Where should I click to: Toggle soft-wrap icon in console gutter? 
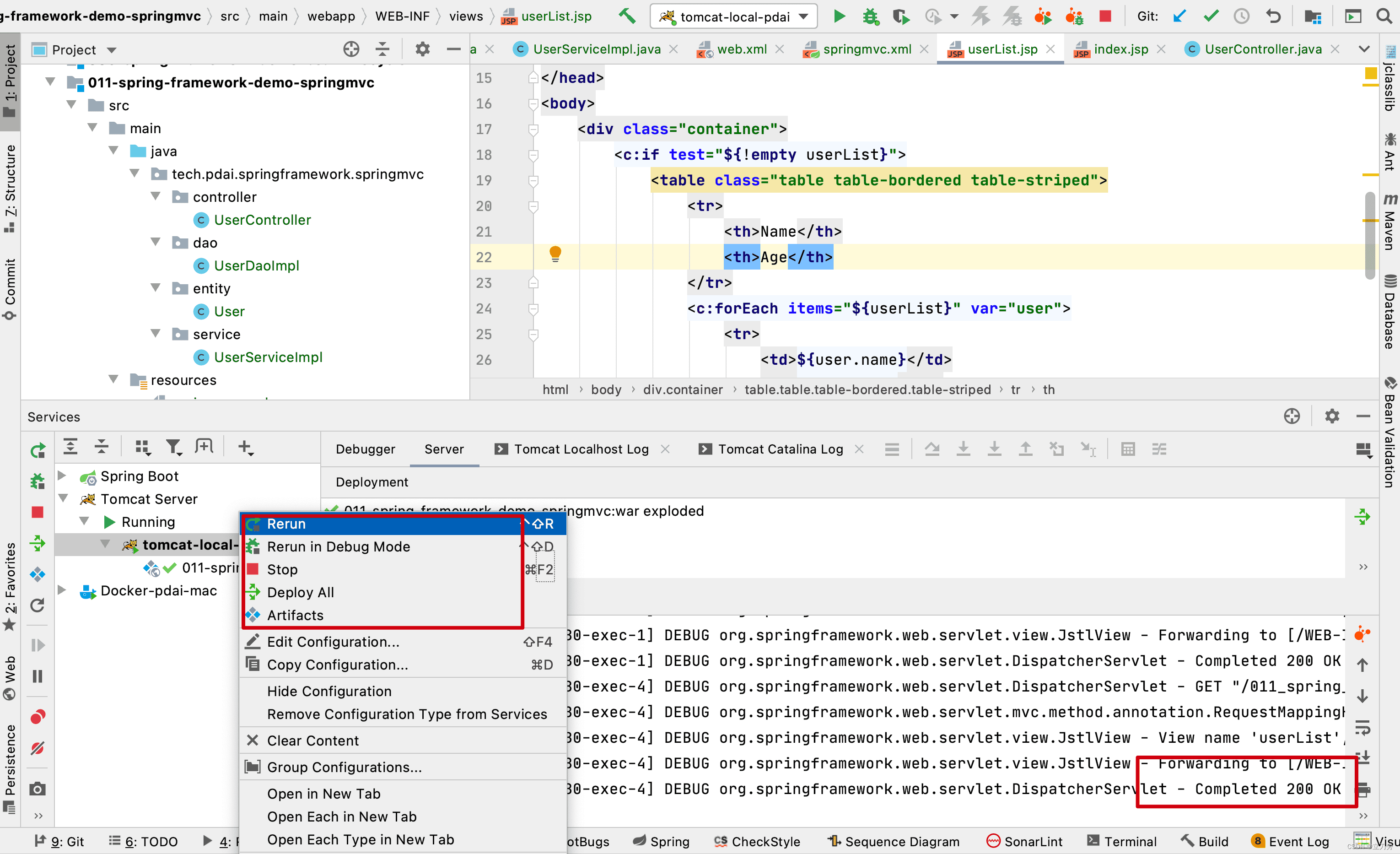click(1362, 727)
